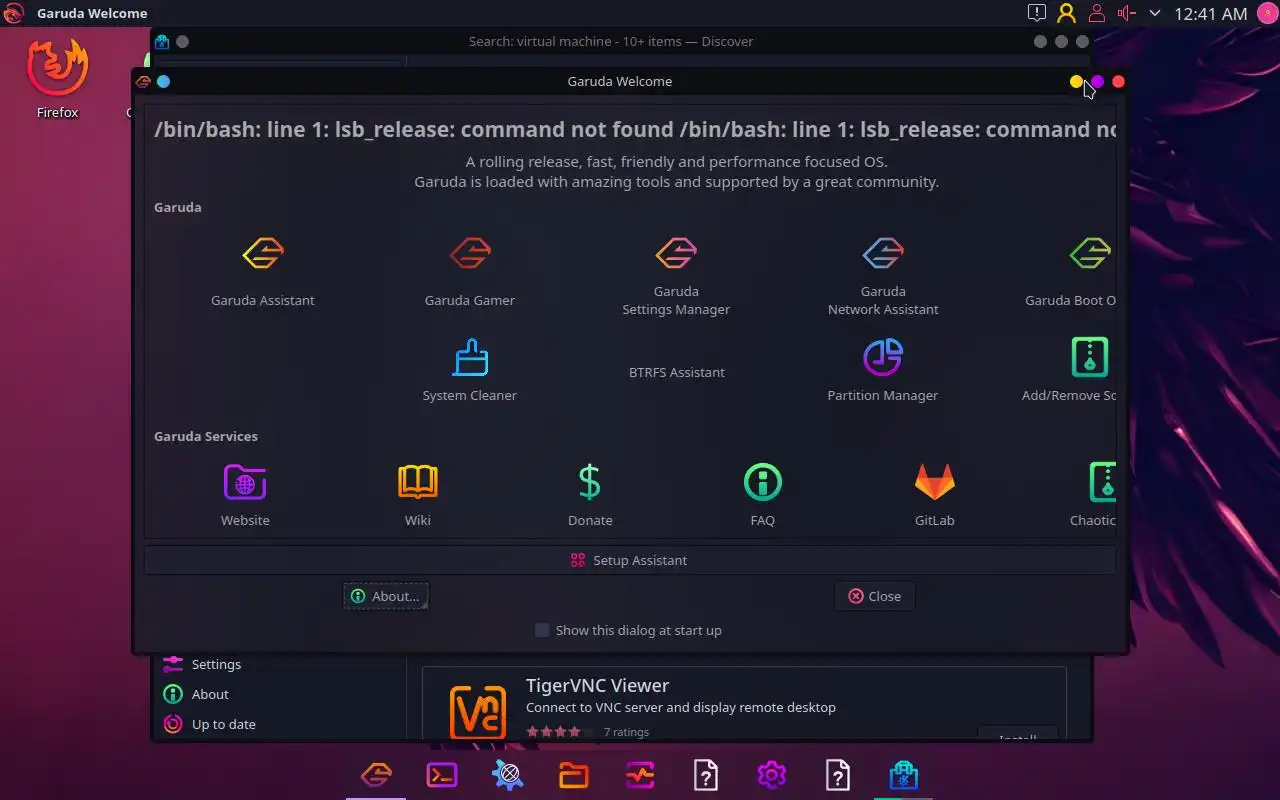Screen dimensions: 1280x800
Task: Open BTRFS Assistant
Action: (676, 372)
